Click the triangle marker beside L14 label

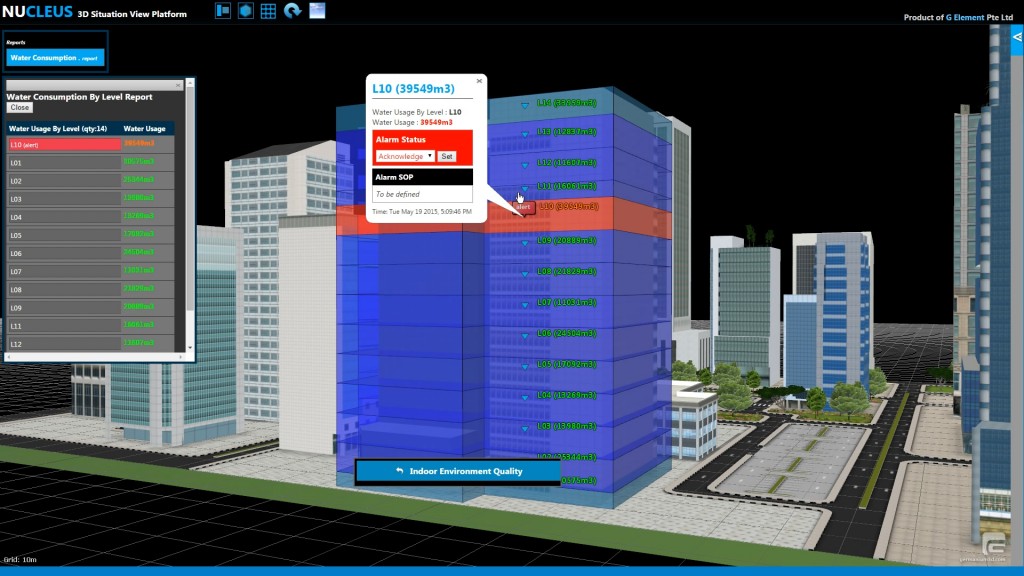pos(525,105)
